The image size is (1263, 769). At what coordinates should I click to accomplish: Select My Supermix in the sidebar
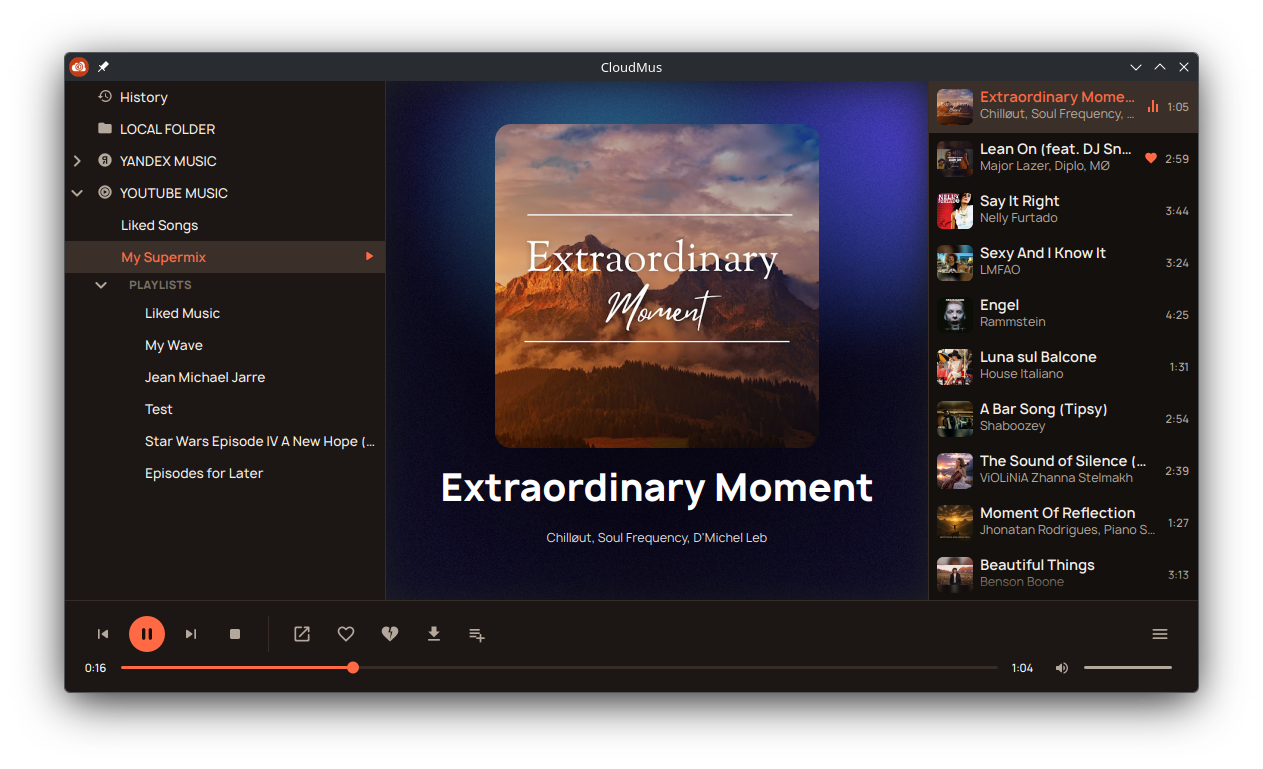pyautogui.click(x=225, y=257)
